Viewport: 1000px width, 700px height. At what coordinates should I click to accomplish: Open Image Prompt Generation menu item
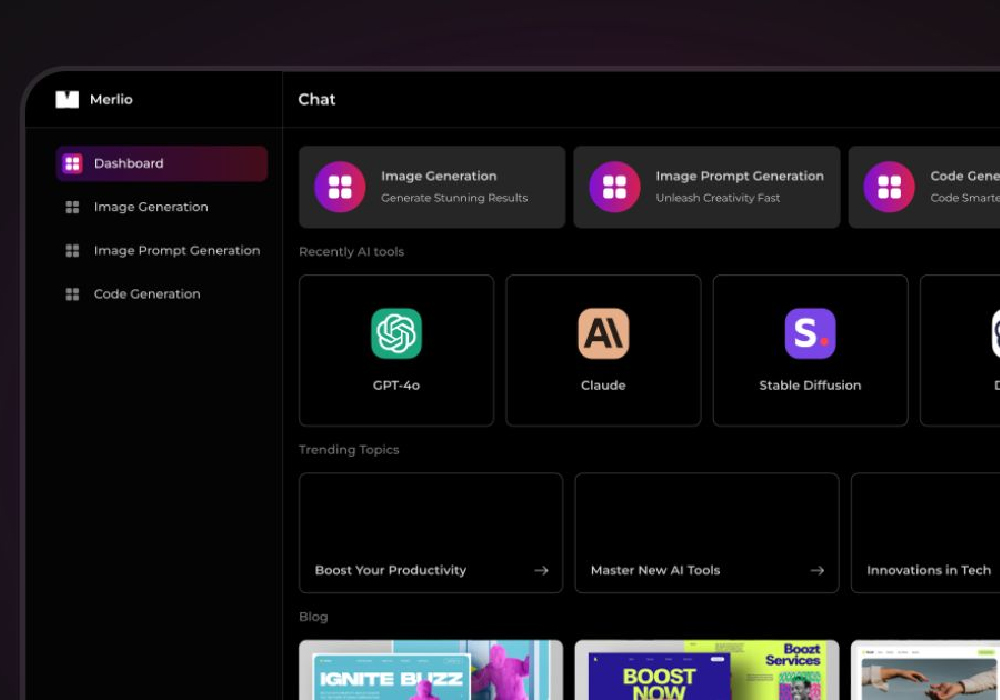tap(176, 251)
